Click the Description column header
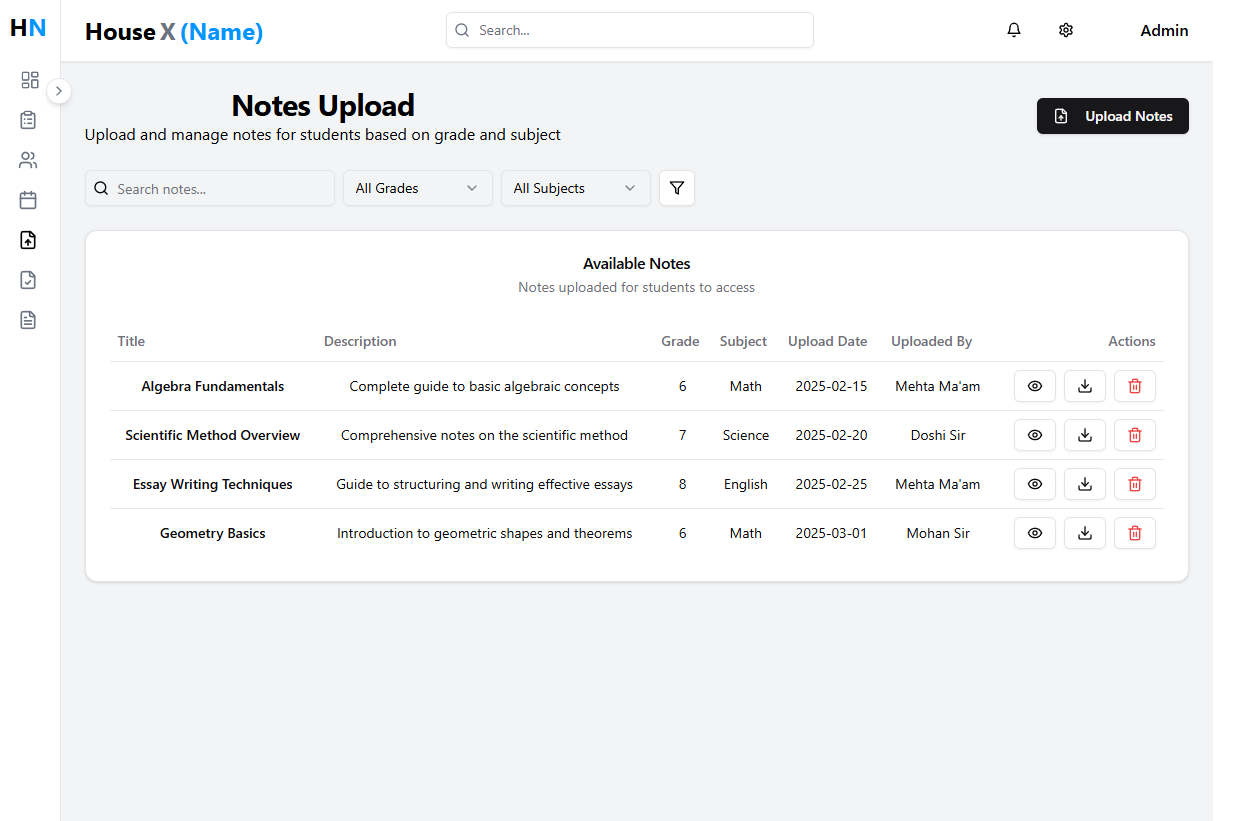This screenshot has width=1252, height=821. coord(360,341)
